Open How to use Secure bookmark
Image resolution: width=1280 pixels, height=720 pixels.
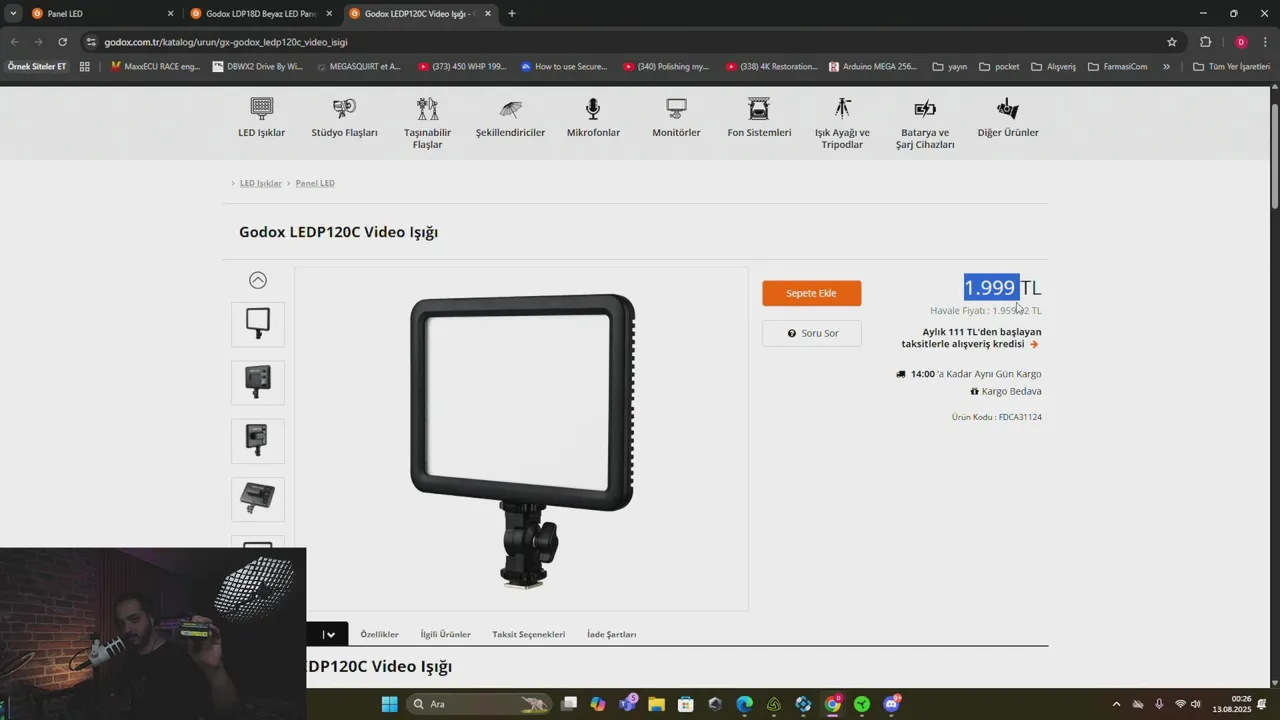tap(564, 67)
